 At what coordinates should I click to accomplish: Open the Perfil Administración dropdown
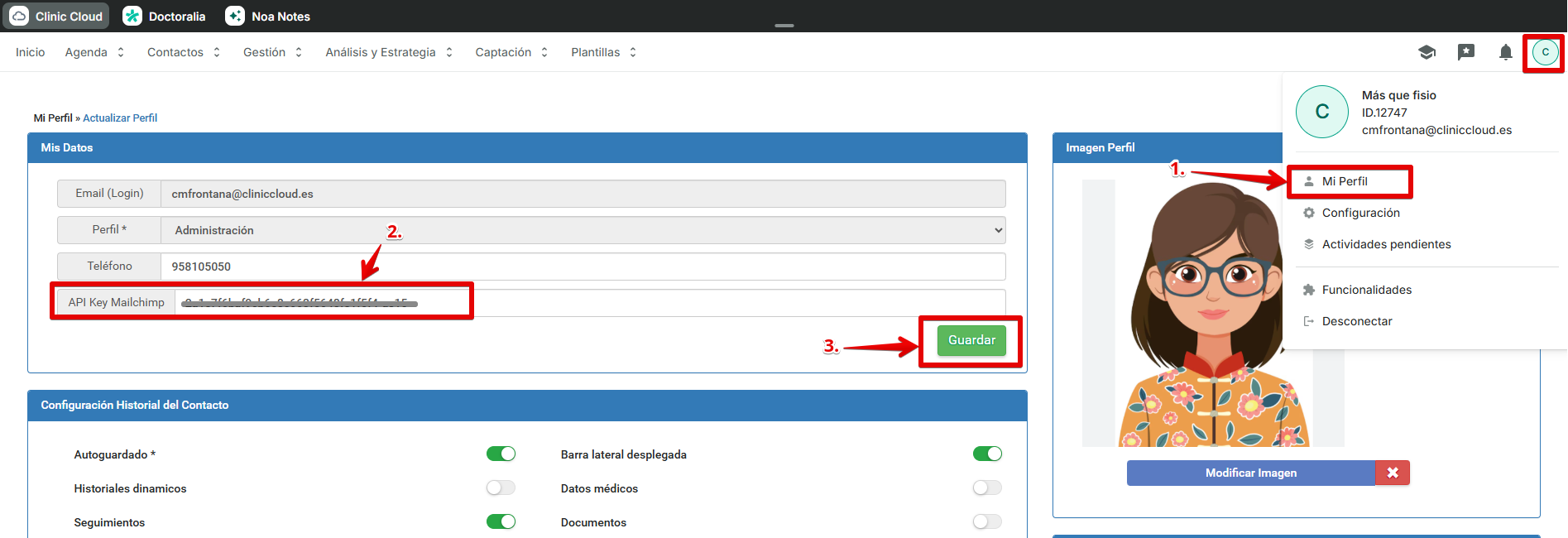[583, 230]
